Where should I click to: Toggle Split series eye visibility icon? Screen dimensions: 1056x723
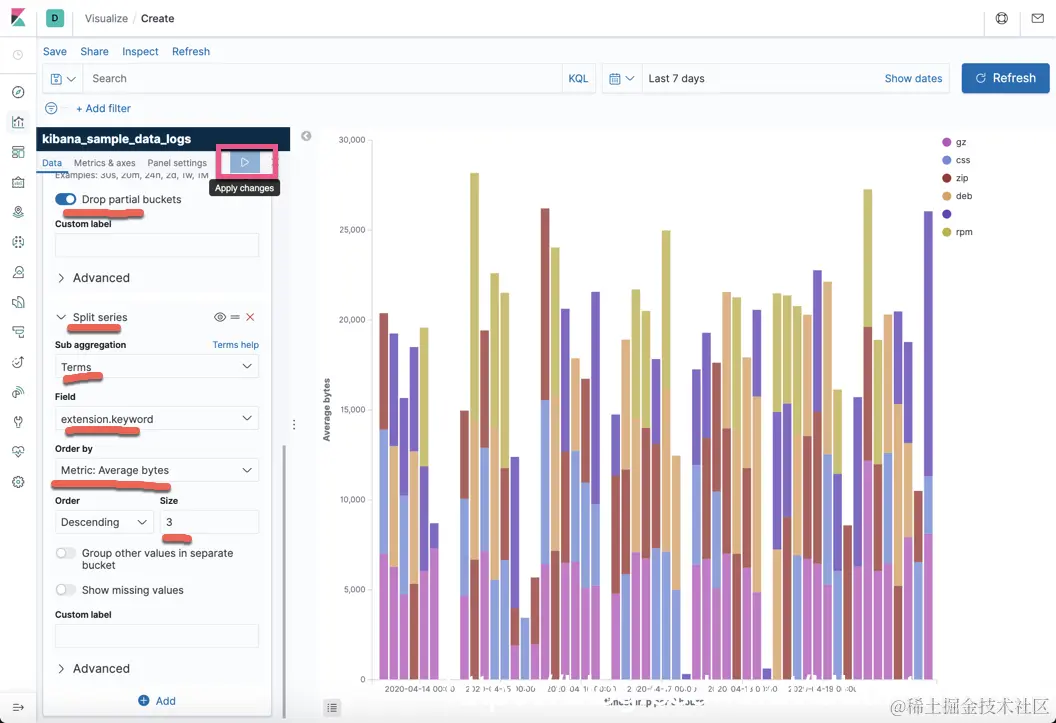coord(220,317)
